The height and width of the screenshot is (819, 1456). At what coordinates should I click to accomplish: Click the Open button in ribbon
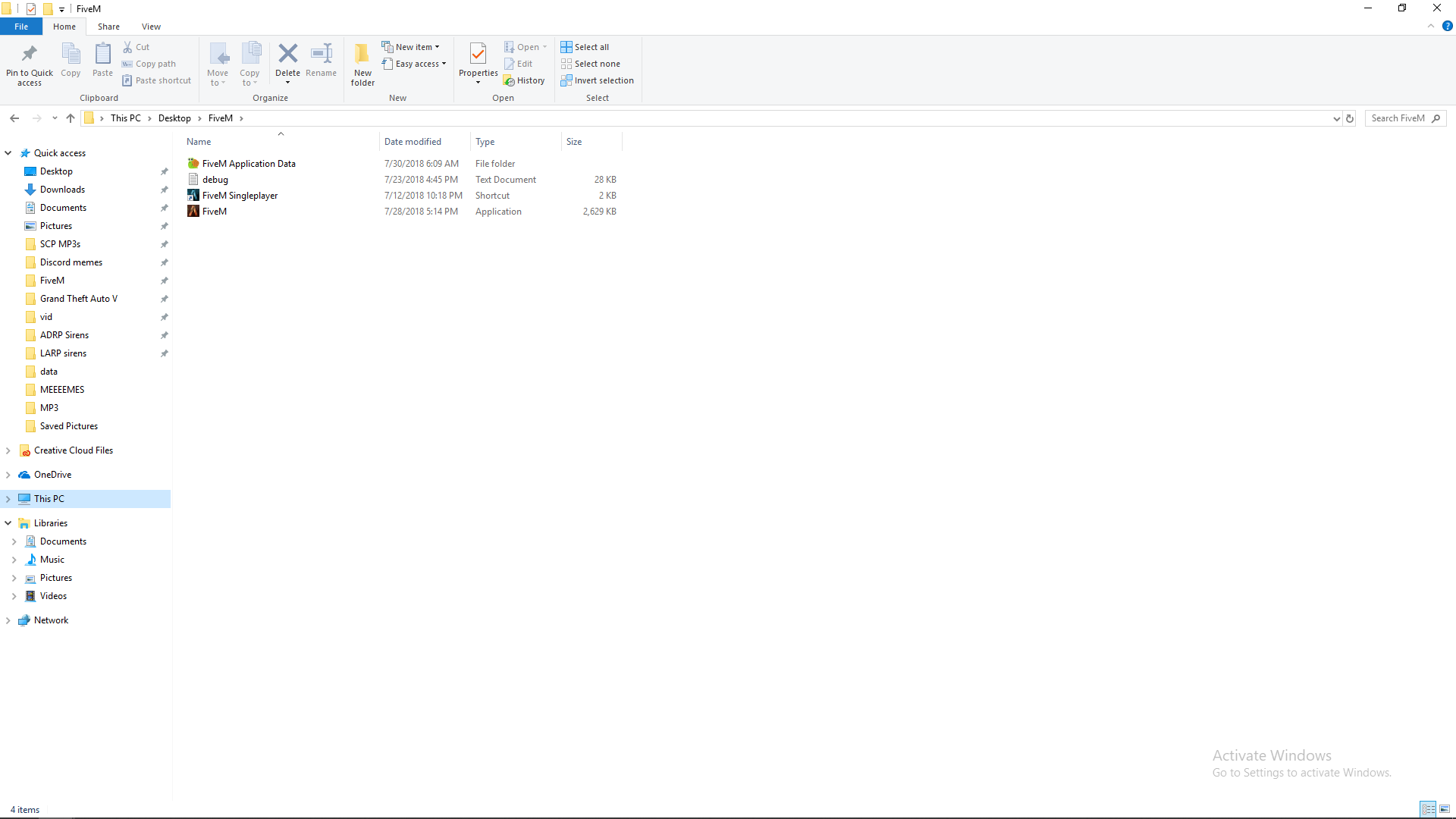(x=526, y=47)
